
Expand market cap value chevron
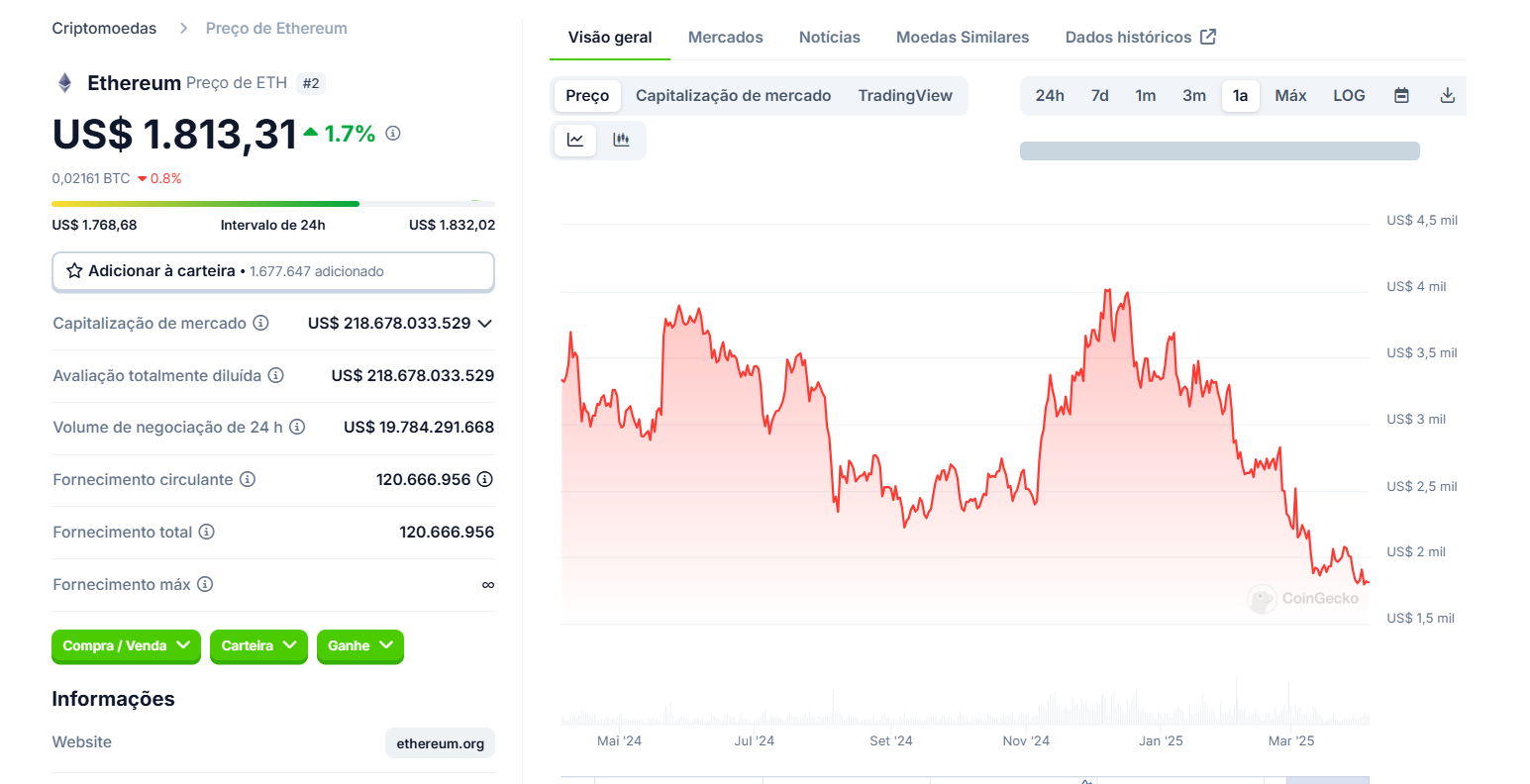point(485,324)
